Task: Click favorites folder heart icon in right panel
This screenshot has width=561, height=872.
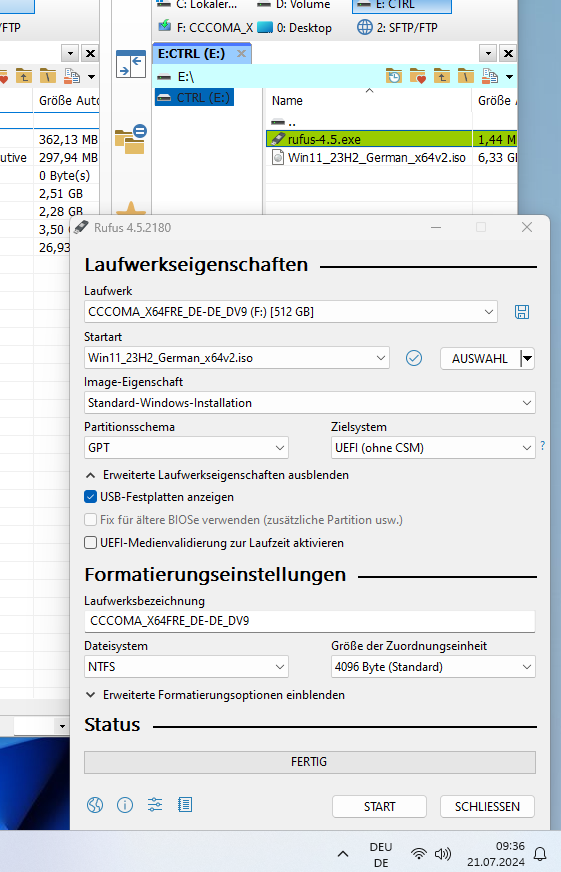Action: 418,76
